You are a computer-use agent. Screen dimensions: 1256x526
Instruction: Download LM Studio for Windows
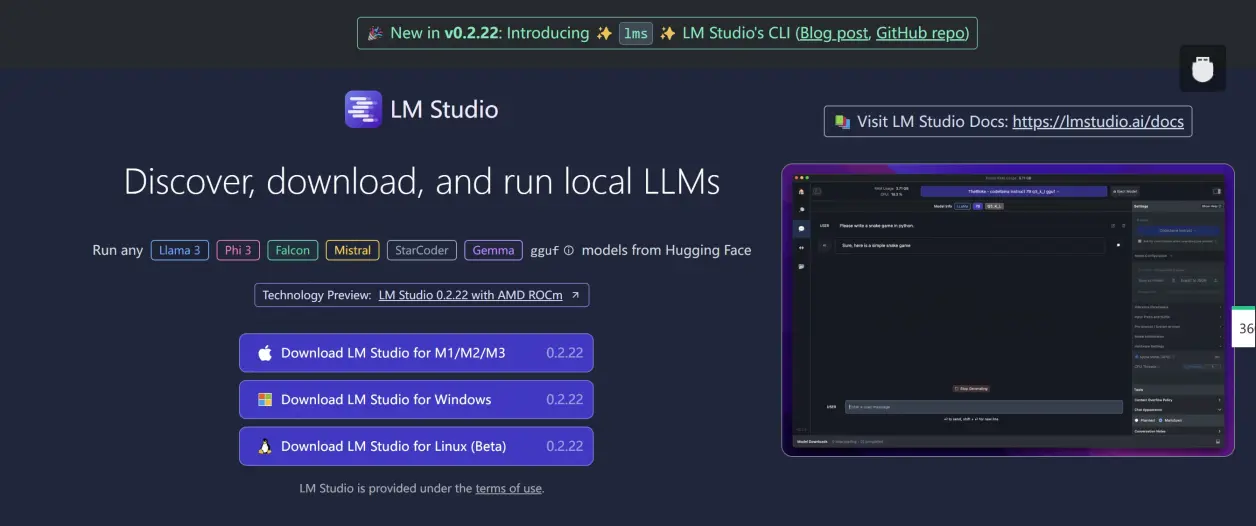pyautogui.click(x=416, y=400)
